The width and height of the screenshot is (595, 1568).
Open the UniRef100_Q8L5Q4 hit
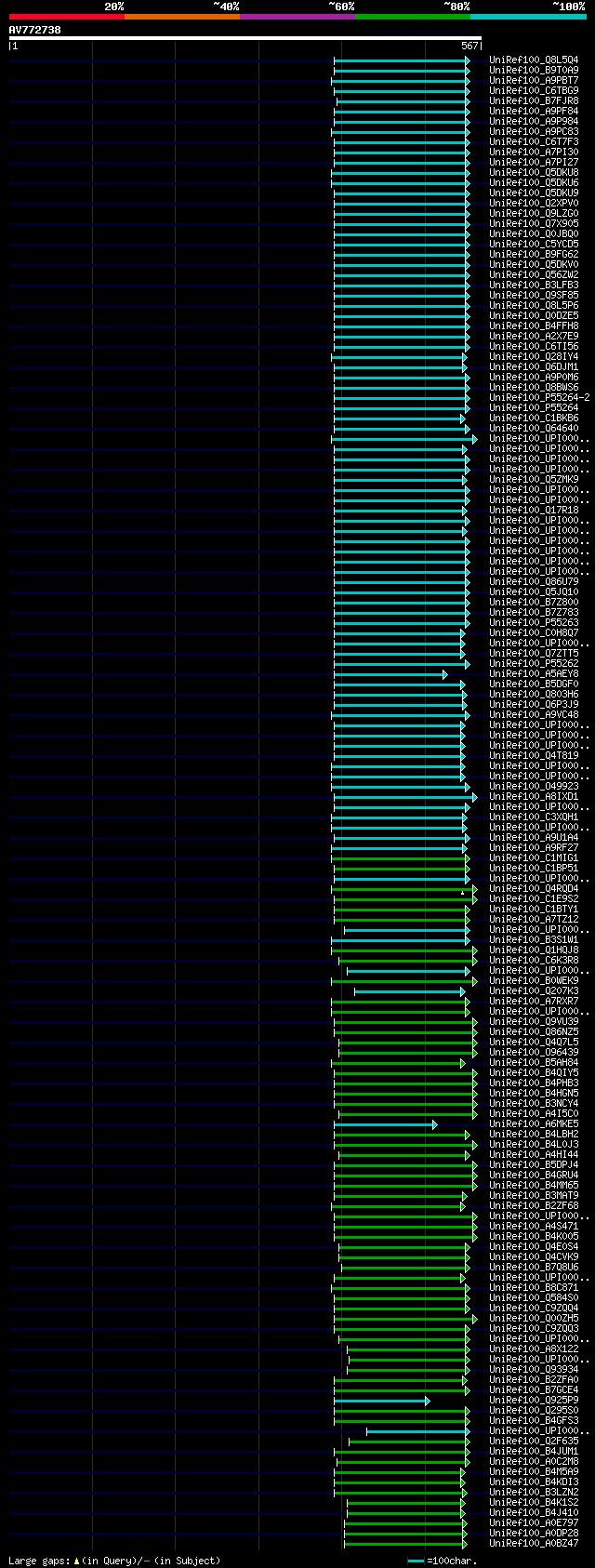coord(534,60)
